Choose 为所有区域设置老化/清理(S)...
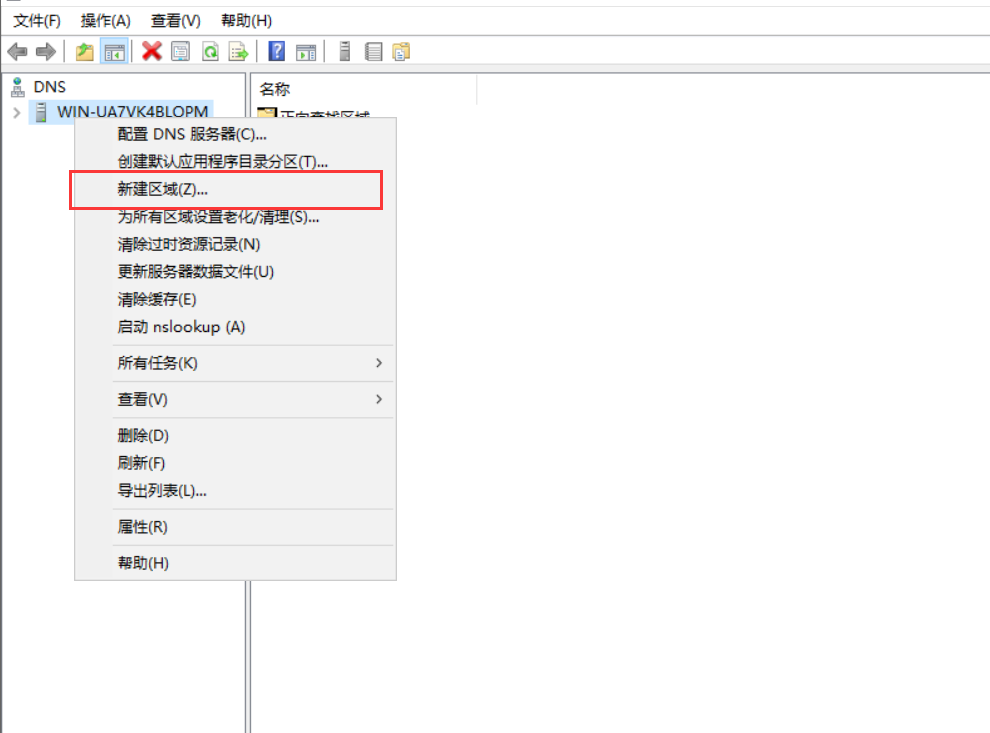Image resolution: width=990 pixels, height=733 pixels. pyautogui.click(x=236, y=217)
